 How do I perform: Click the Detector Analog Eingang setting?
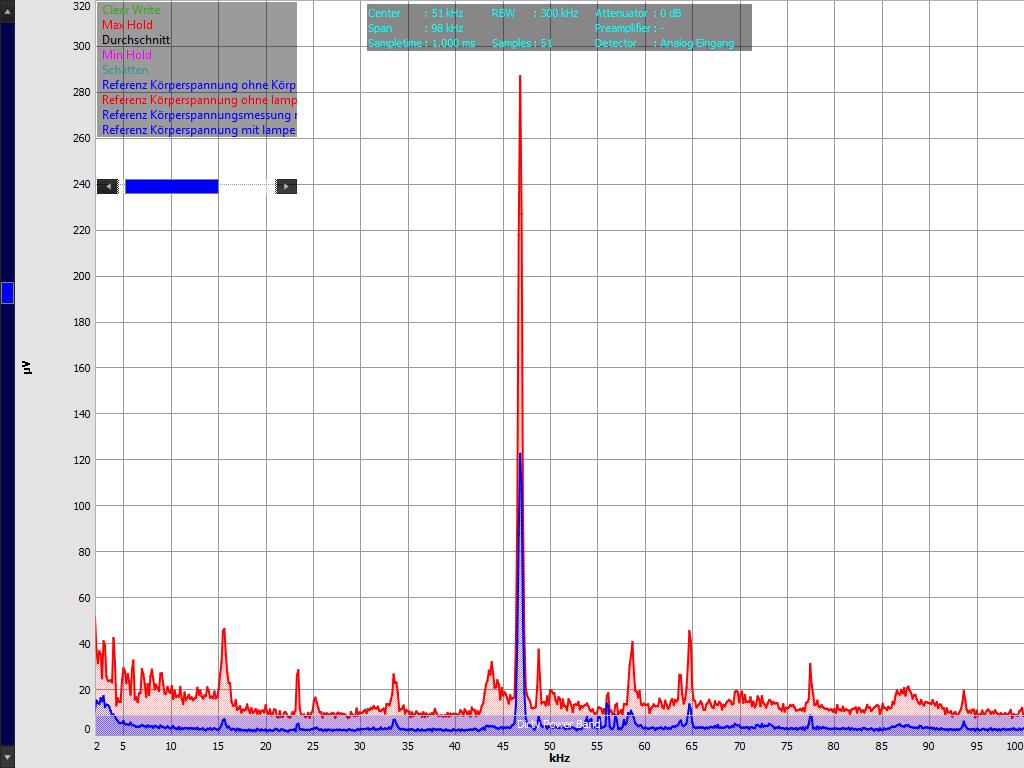click(x=664, y=44)
